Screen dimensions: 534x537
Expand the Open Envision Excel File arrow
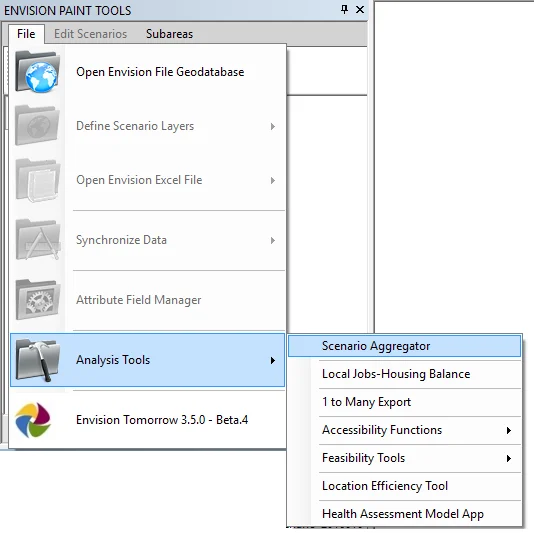click(273, 180)
